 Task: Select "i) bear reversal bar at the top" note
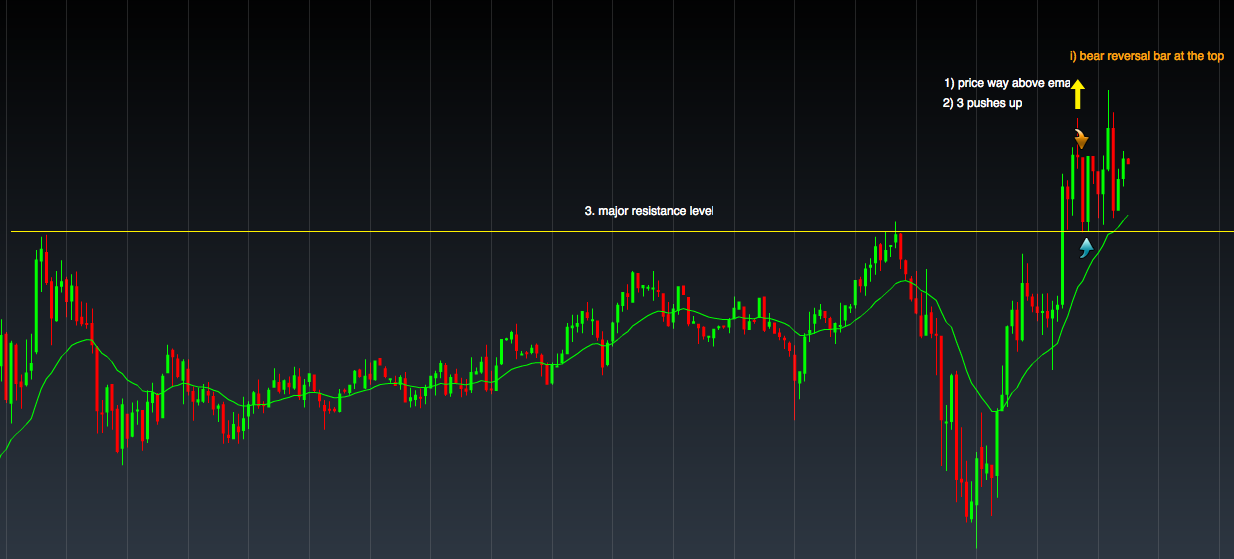(x=1147, y=57)
